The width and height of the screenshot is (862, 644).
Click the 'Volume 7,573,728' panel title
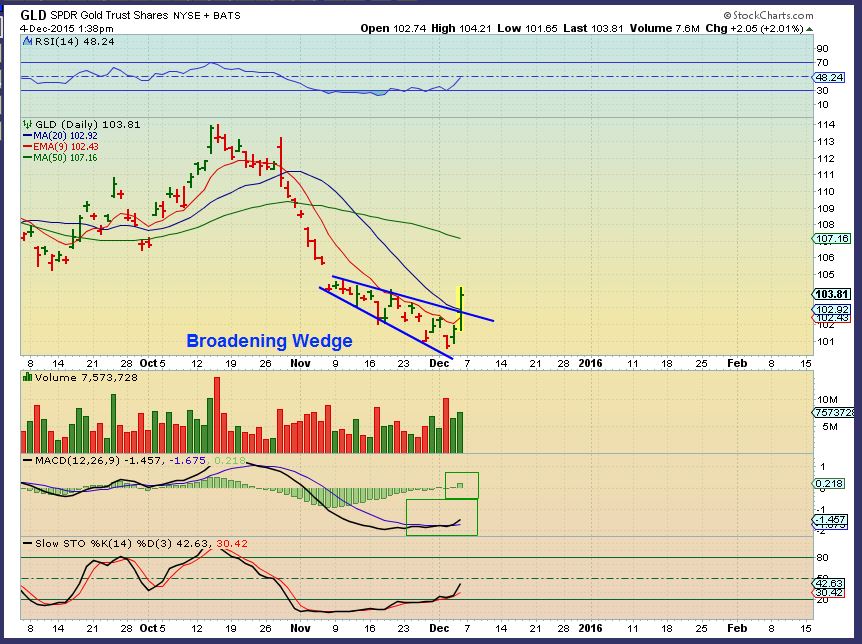tap(86, 377)
